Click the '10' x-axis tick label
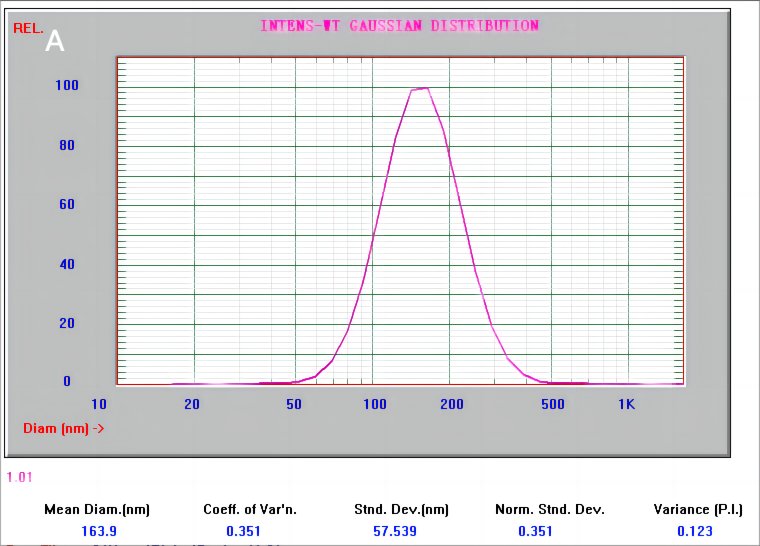 pos(99,404)
